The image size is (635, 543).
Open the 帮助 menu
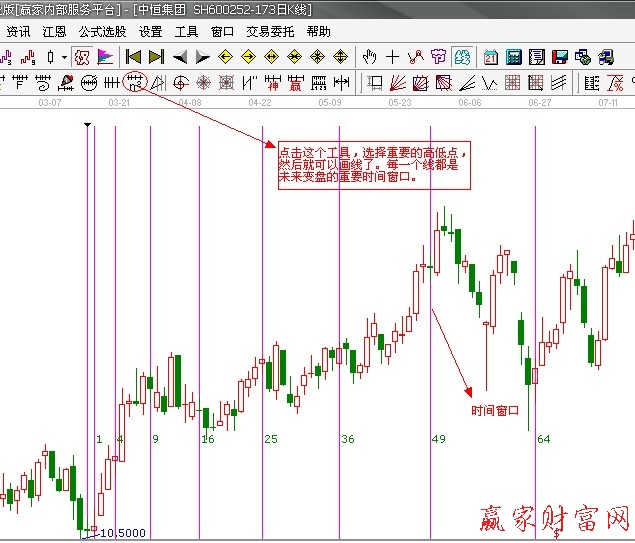coord(319,31)
